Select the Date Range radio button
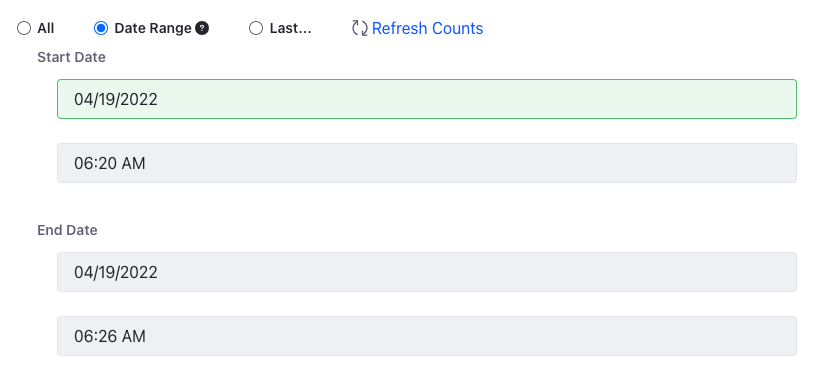819x389 pixels. tap(101, 28)
